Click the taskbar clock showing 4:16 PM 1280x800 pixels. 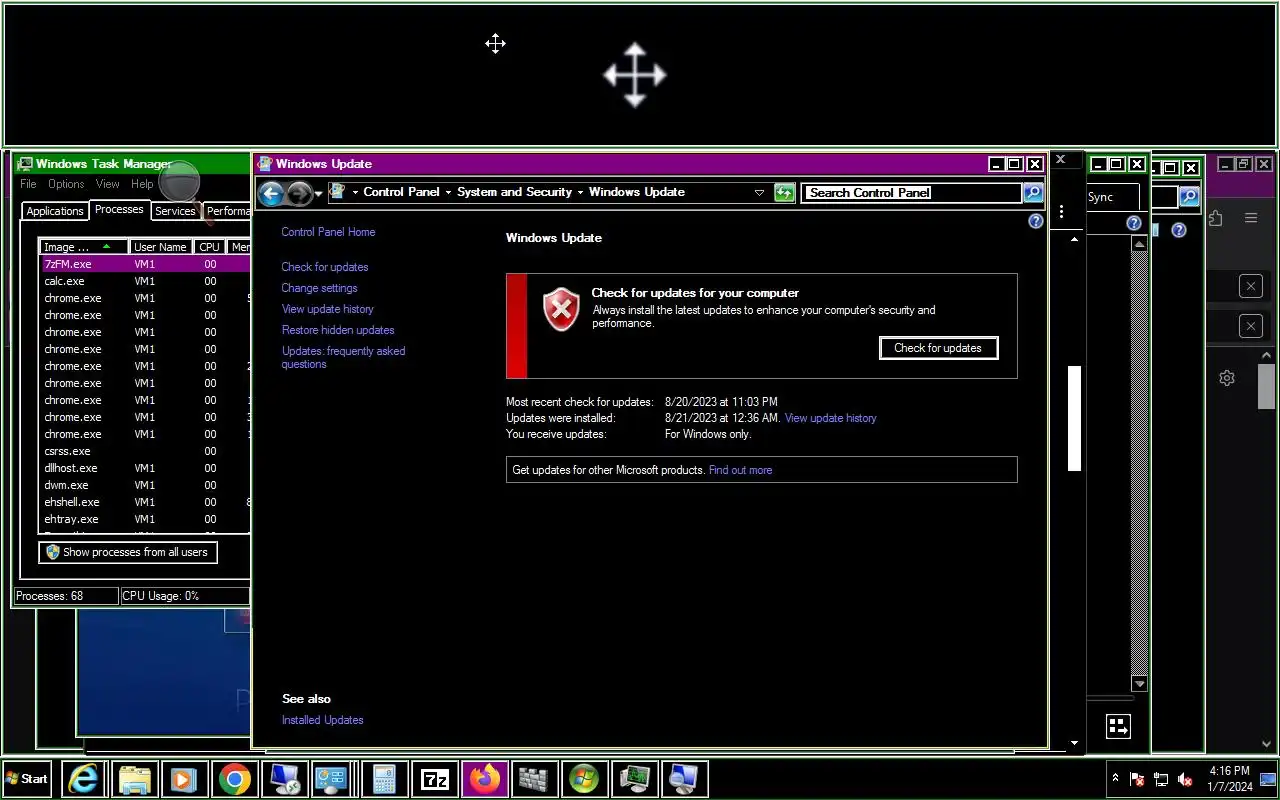click(x=1229, y=779)
